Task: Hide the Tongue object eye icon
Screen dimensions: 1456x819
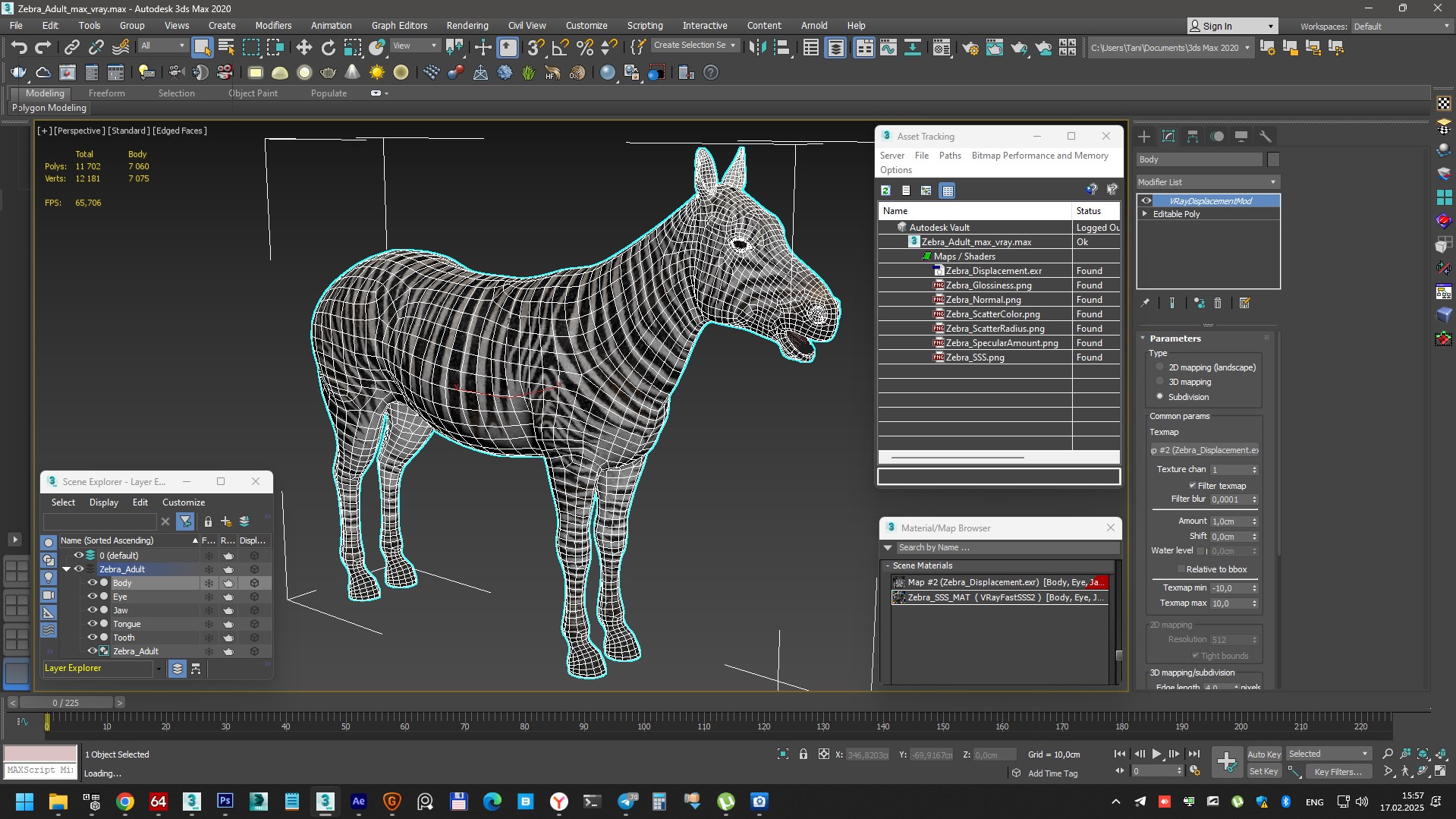Action: coord(93,624)
